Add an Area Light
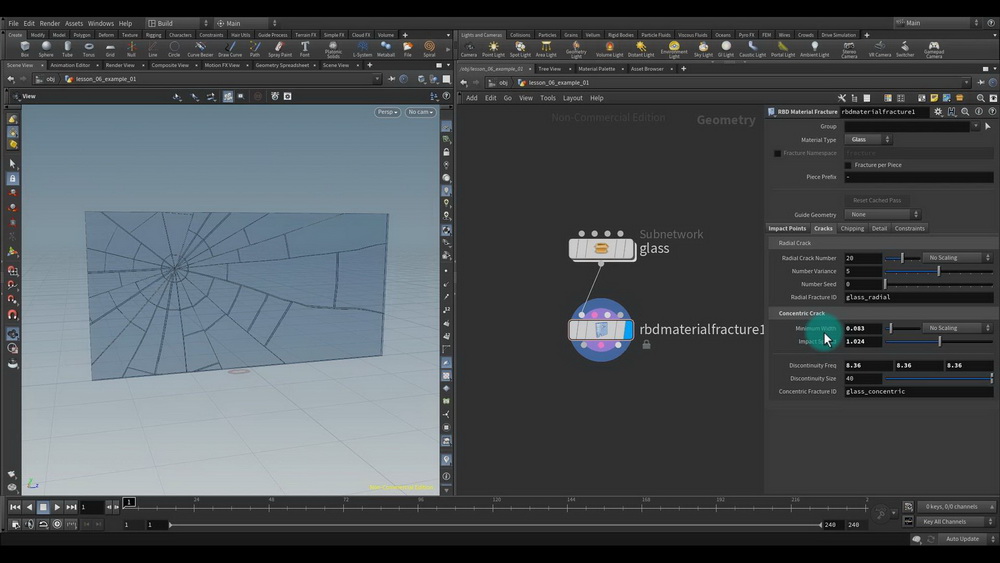The width and height of the screenshot is (1000, 563). (x=546, y=50)
